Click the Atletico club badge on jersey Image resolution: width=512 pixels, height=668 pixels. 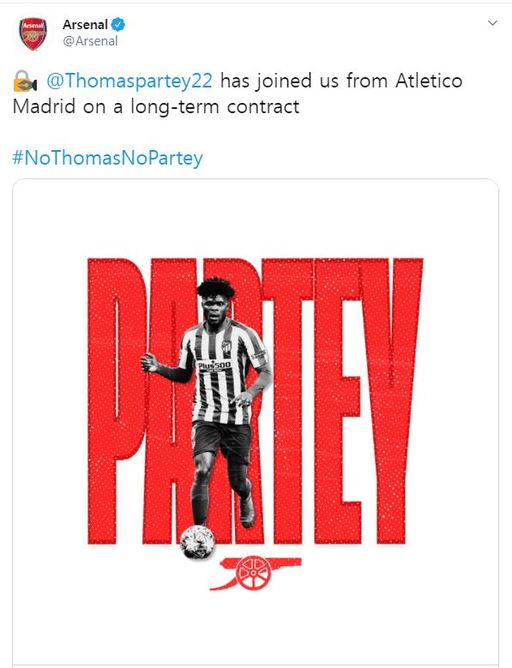226,348
